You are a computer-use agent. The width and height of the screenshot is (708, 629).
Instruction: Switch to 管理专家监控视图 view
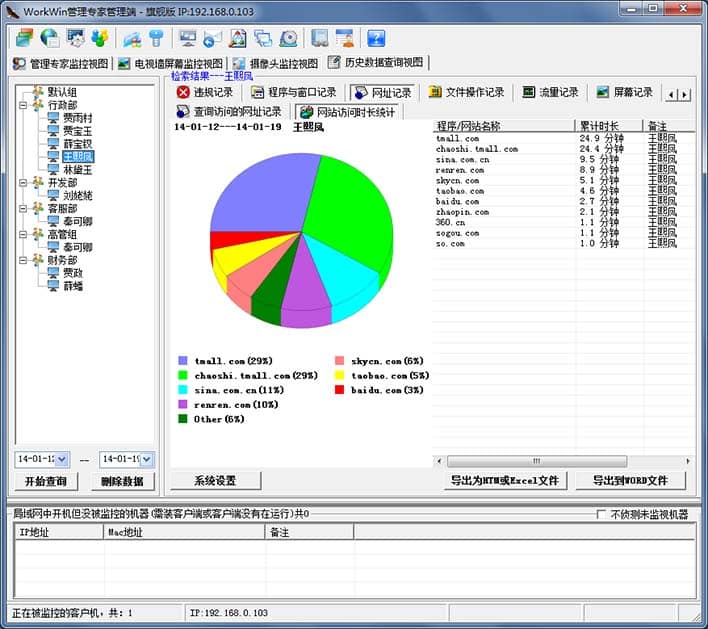(x=61, y=64)
